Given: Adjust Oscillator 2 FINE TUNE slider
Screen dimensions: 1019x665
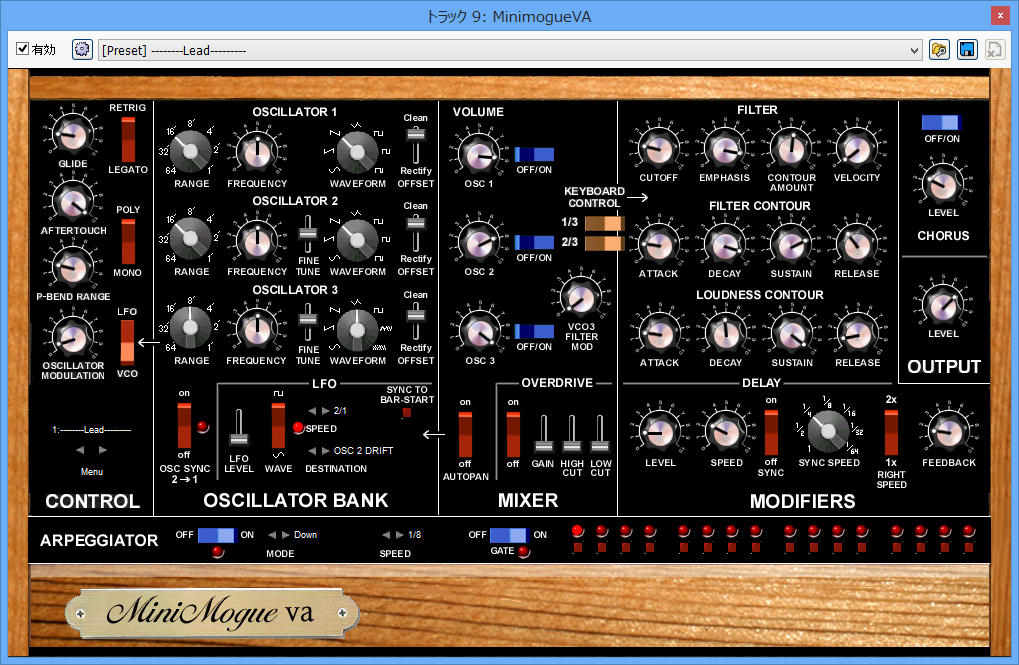Looking at the screenshot, I should pyautogui.click(x=308, y=234).
